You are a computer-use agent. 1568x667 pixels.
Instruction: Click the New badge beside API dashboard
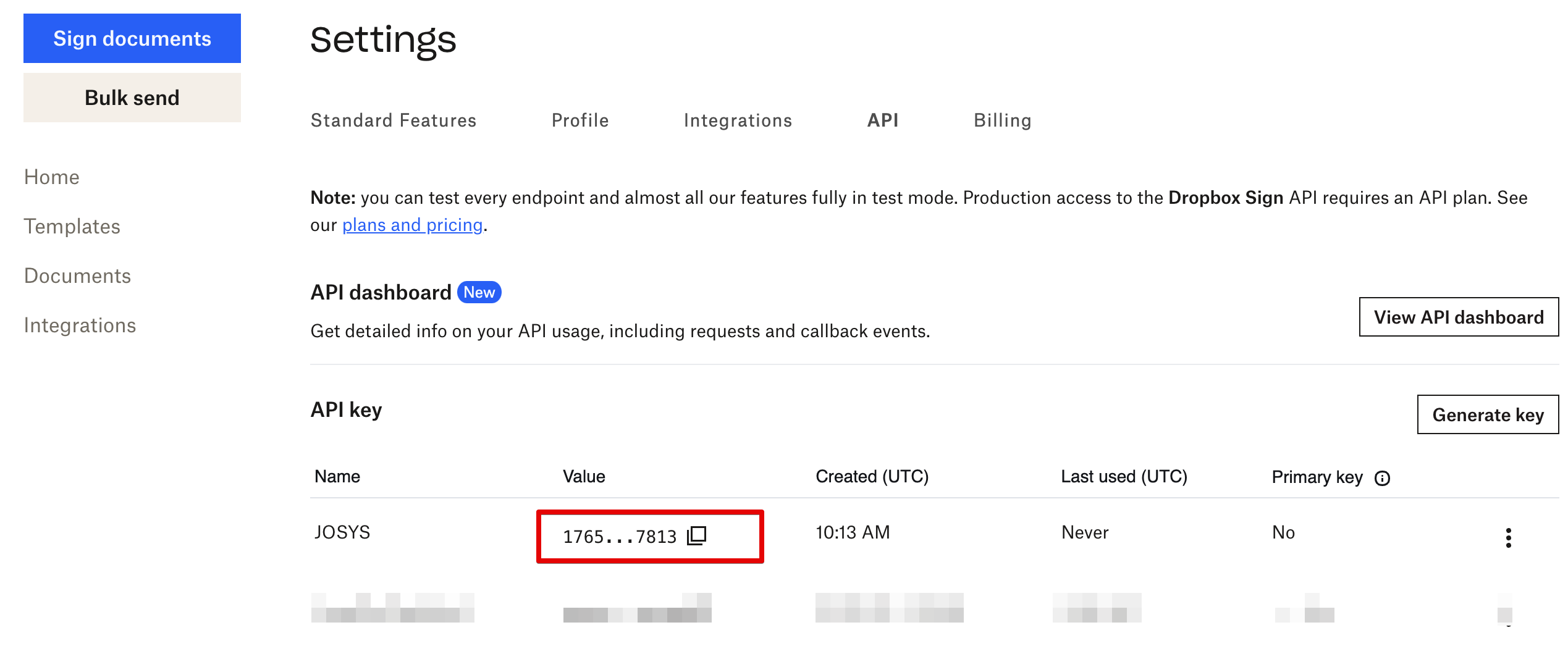tap(479, 292)
